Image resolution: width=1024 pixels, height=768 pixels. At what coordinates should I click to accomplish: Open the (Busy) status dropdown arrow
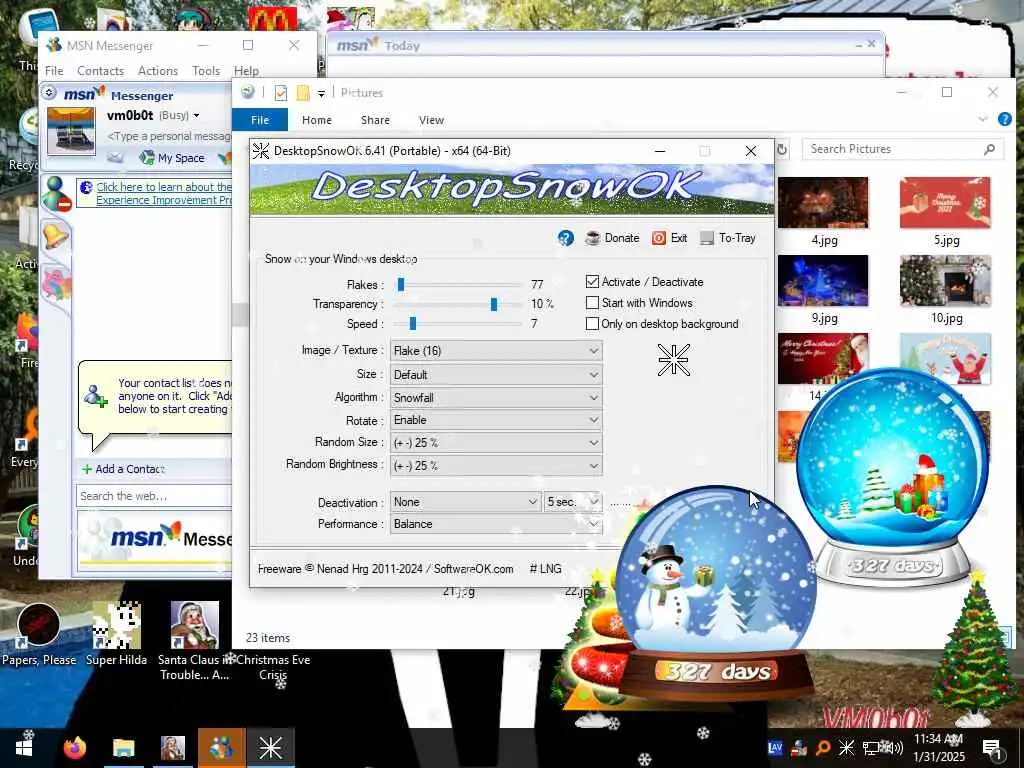click(x=196, y=116)
